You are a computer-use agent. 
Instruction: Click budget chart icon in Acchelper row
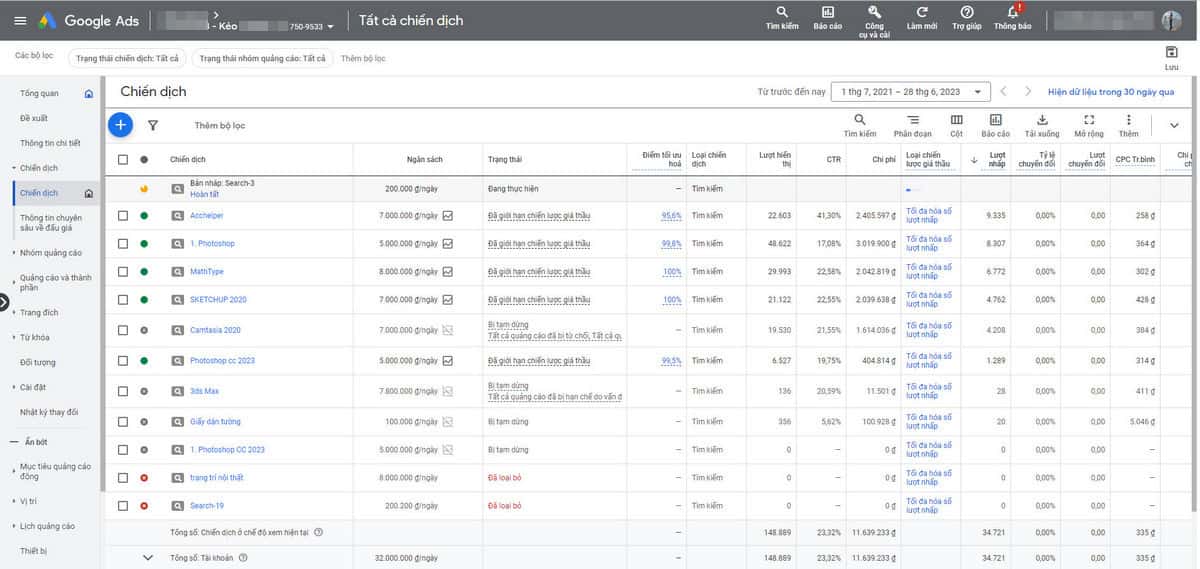(x=448, y=215)
